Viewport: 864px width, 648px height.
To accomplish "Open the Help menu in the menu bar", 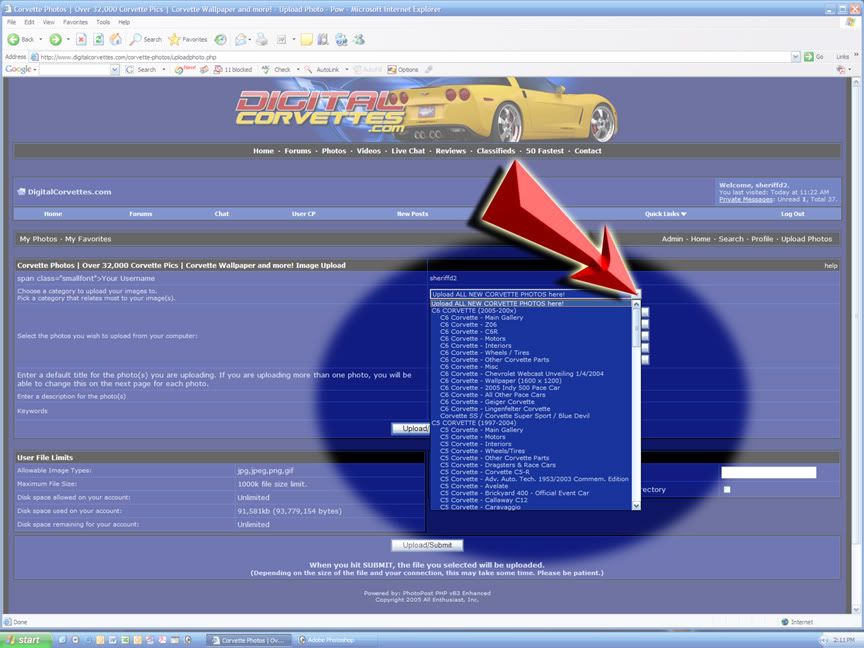I will (x=124, y=22).
